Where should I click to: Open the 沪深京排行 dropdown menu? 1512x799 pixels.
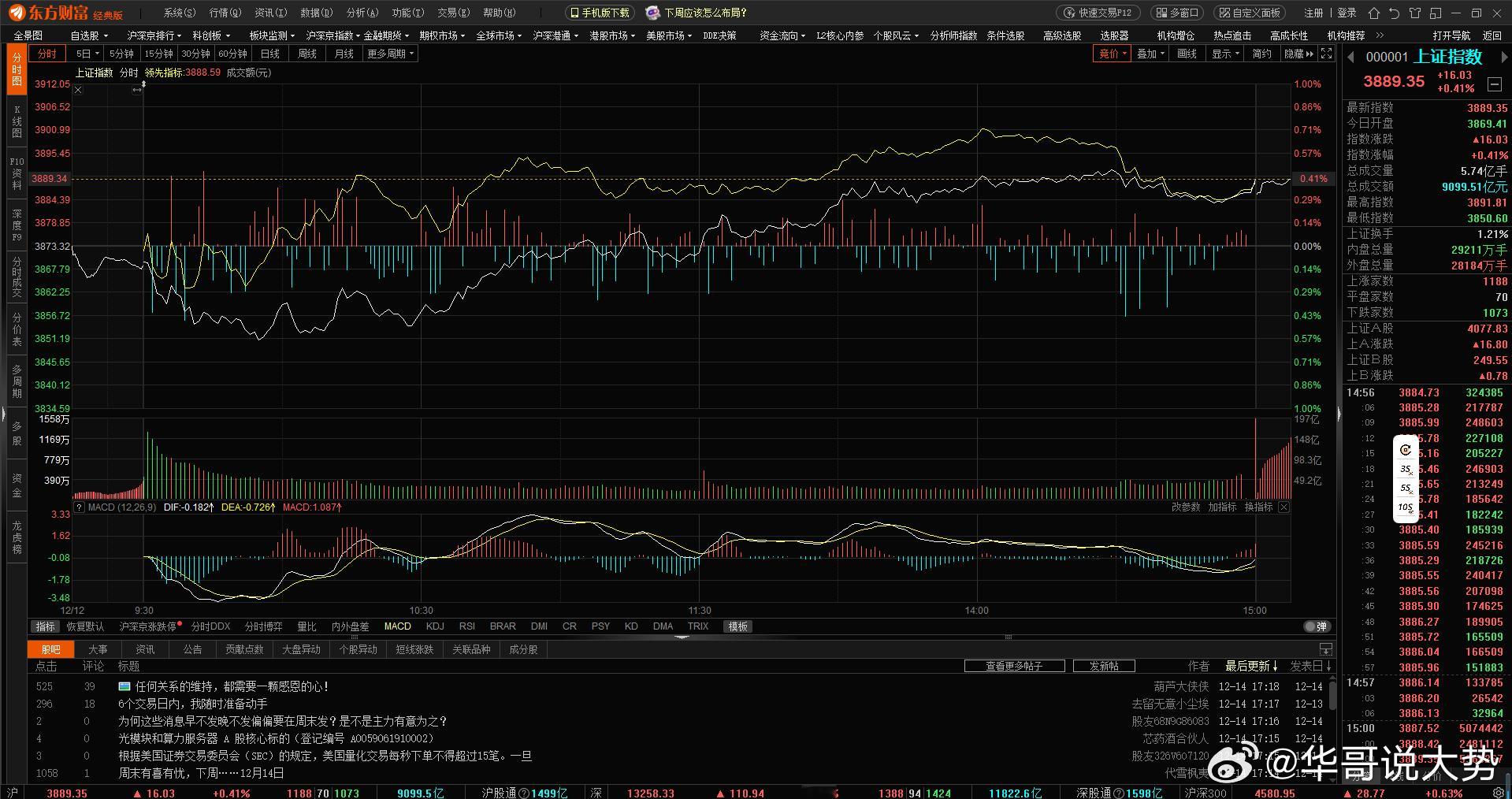point(154,35)
